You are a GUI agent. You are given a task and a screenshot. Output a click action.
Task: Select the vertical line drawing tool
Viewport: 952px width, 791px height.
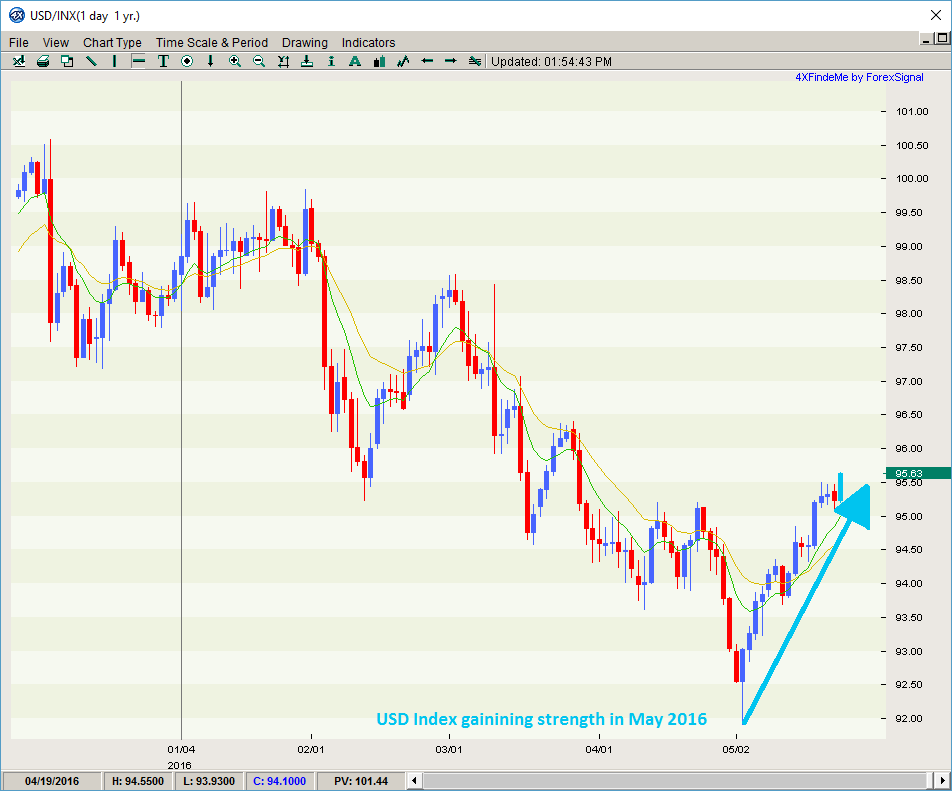114,61
